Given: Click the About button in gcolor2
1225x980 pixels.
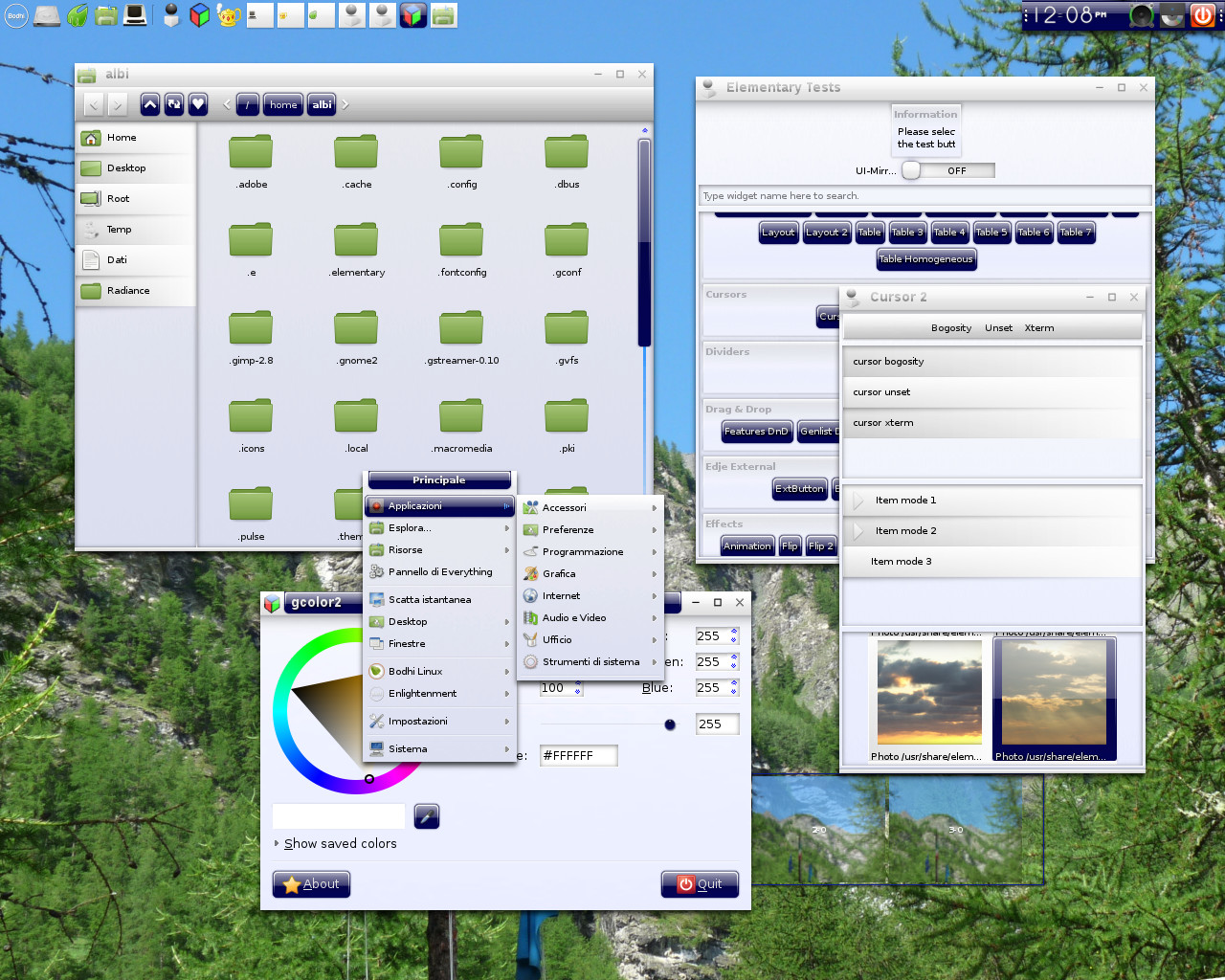Looking at the screenshot, I should click(x=311, y=884).
